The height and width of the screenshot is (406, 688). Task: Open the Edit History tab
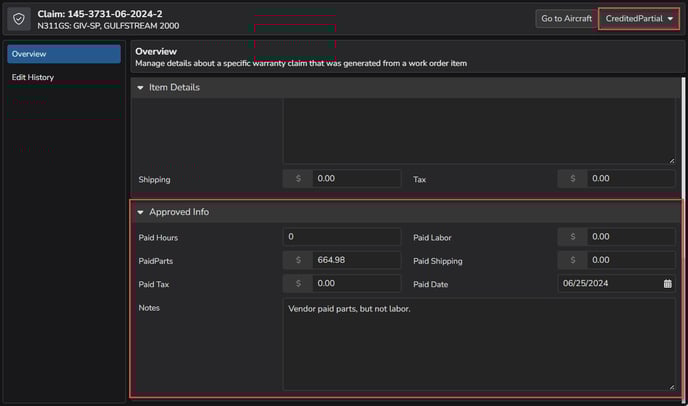pos(64,77)
